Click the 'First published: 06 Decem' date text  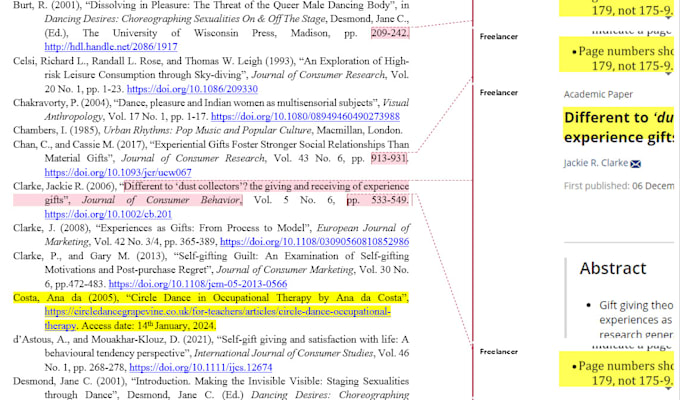click(x=619, y=186)
